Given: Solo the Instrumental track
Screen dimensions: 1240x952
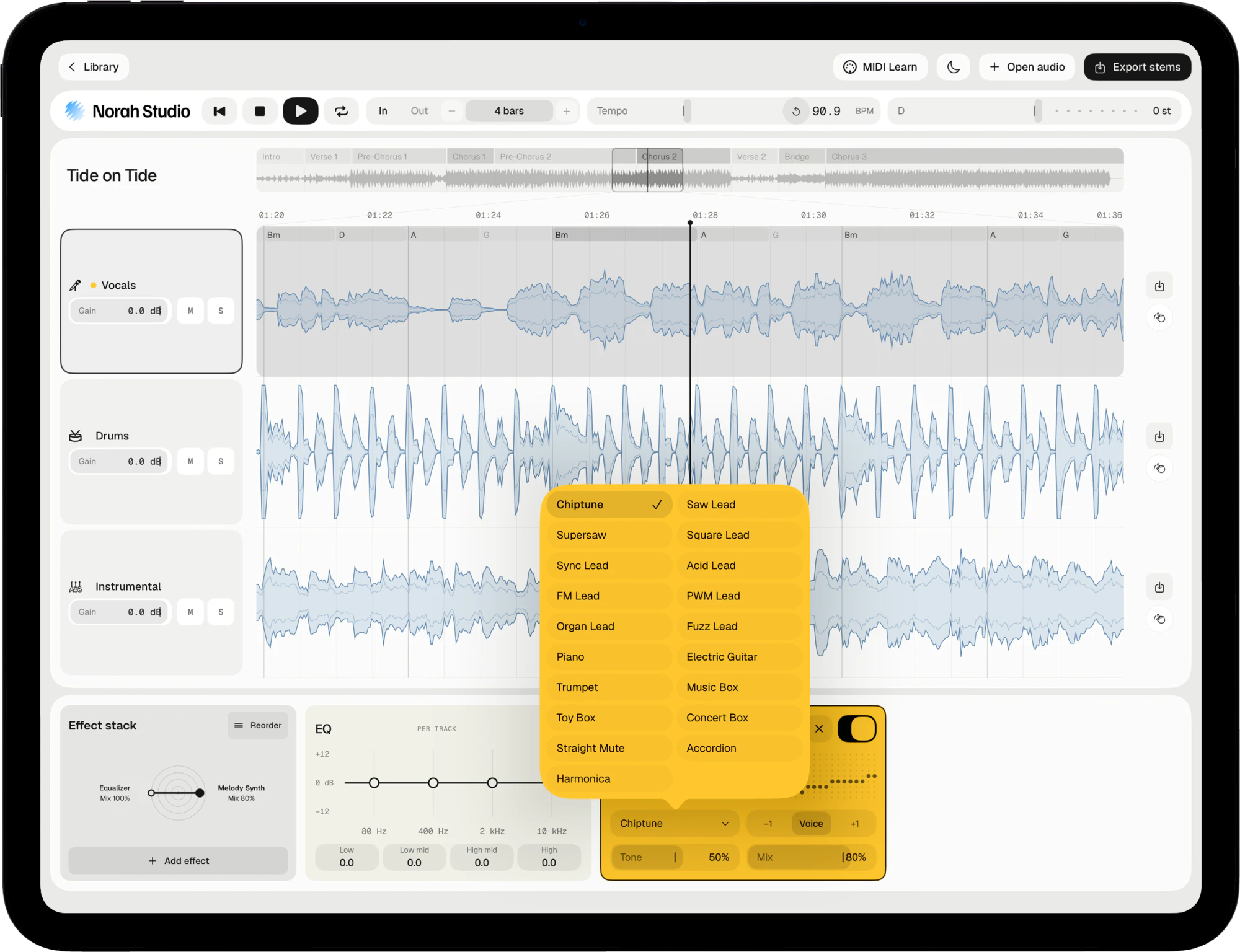Looking at the screenshot, I should 221,612.
